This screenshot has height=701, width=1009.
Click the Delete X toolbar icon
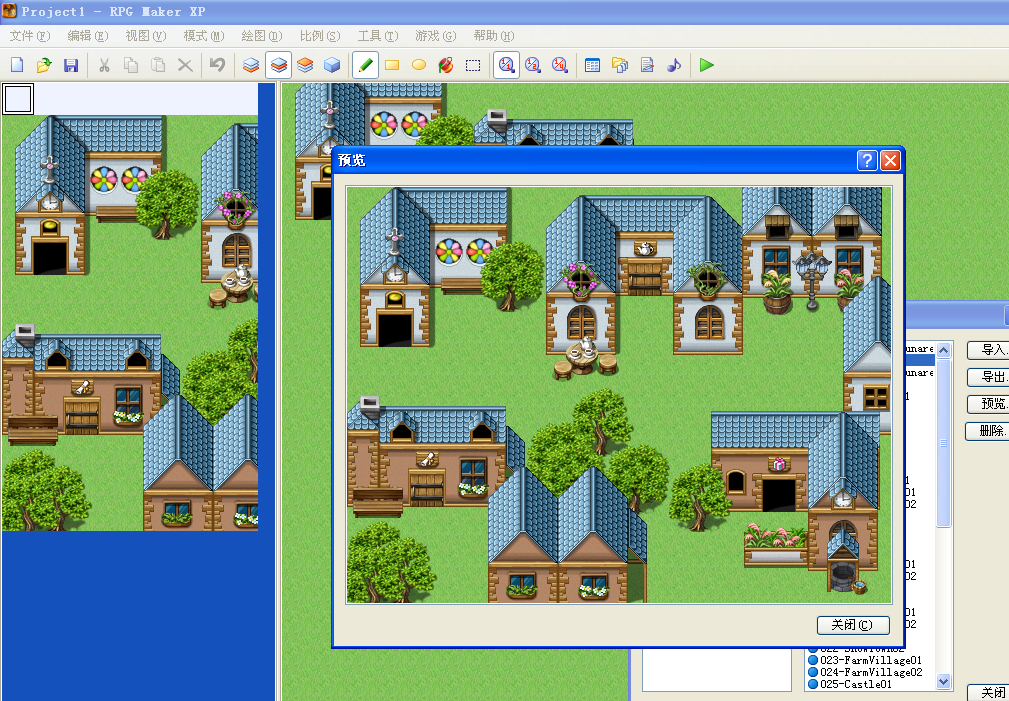pos(185,65)
